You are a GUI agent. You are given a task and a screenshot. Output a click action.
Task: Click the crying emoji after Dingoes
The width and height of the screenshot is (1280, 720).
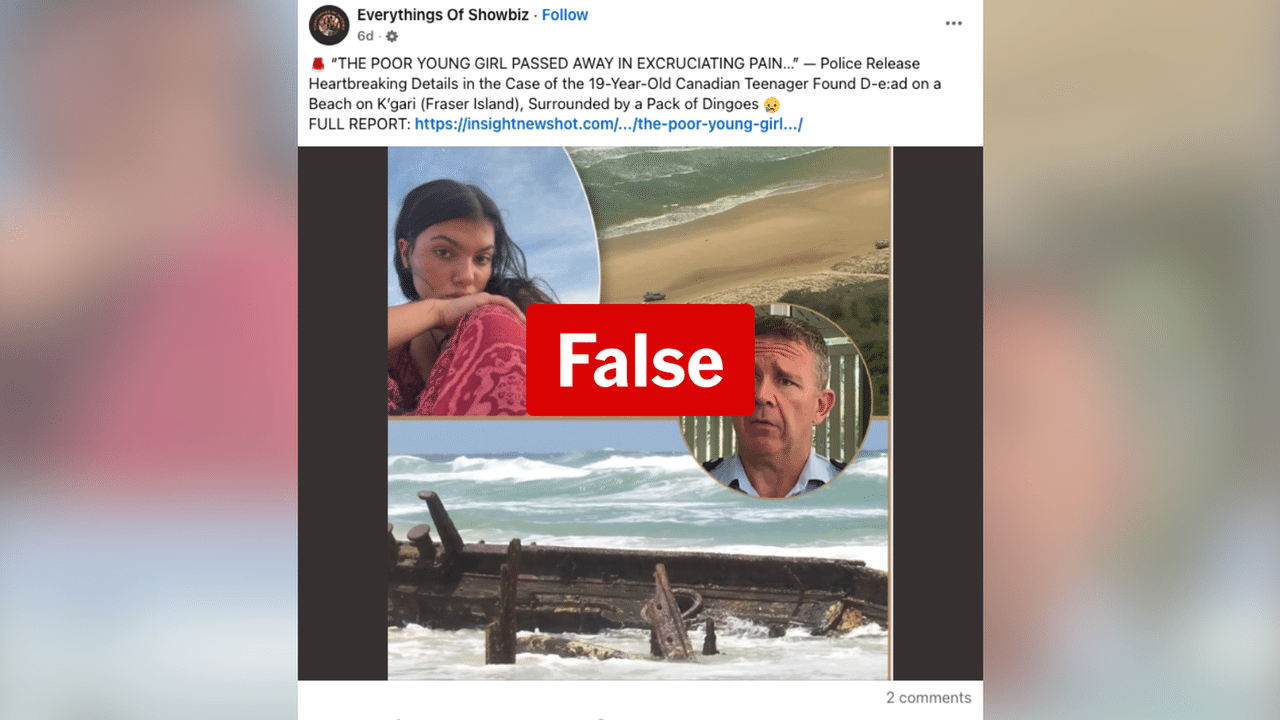772,104
